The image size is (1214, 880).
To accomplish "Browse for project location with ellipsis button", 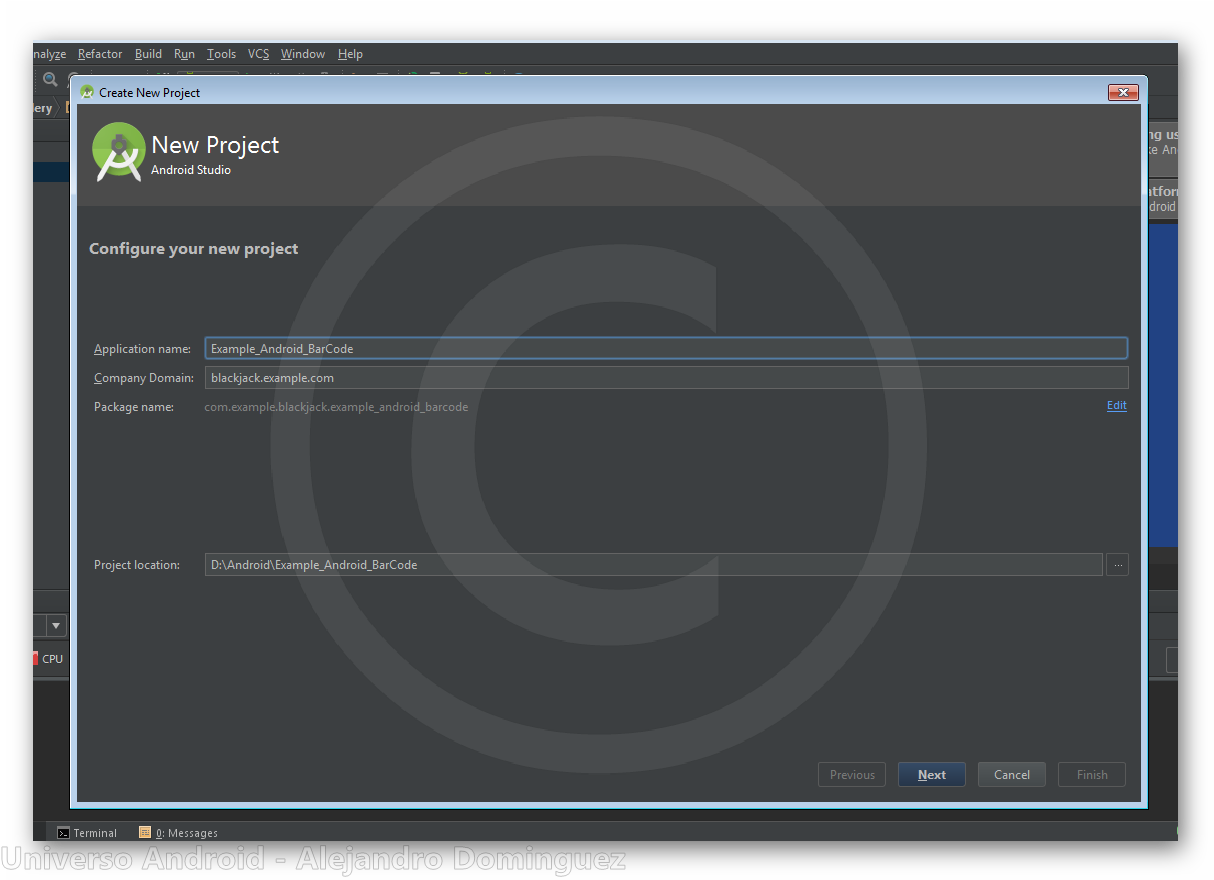I will [1118, 565].
